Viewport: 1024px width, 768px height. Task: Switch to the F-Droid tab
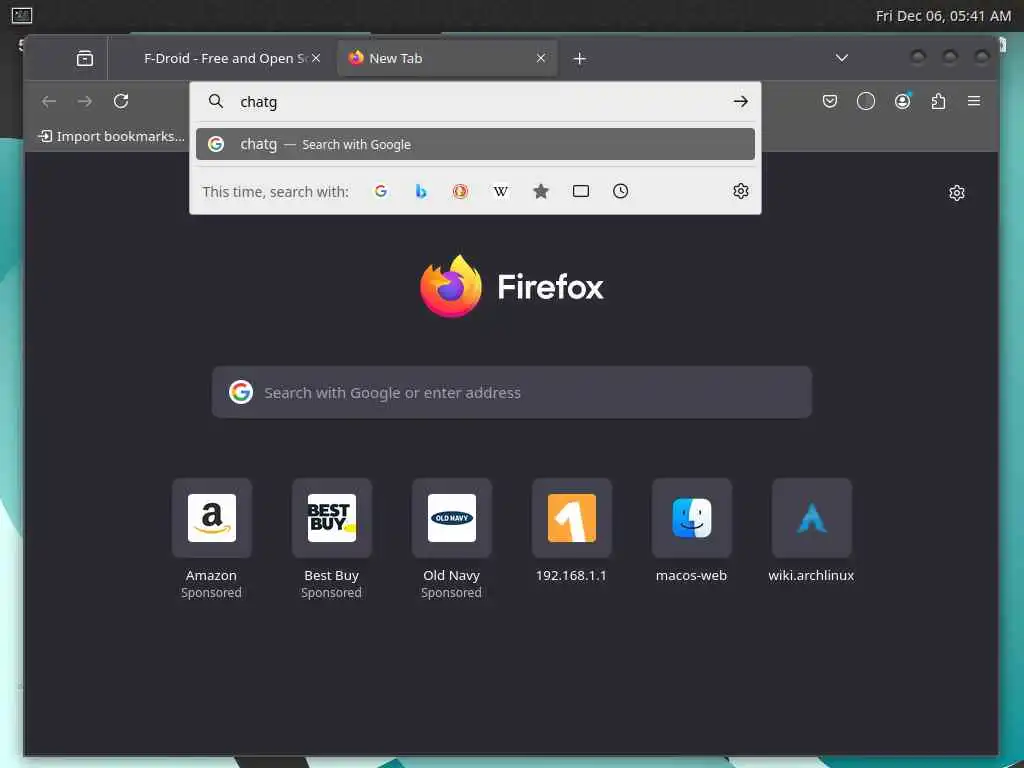pos(225,58)
